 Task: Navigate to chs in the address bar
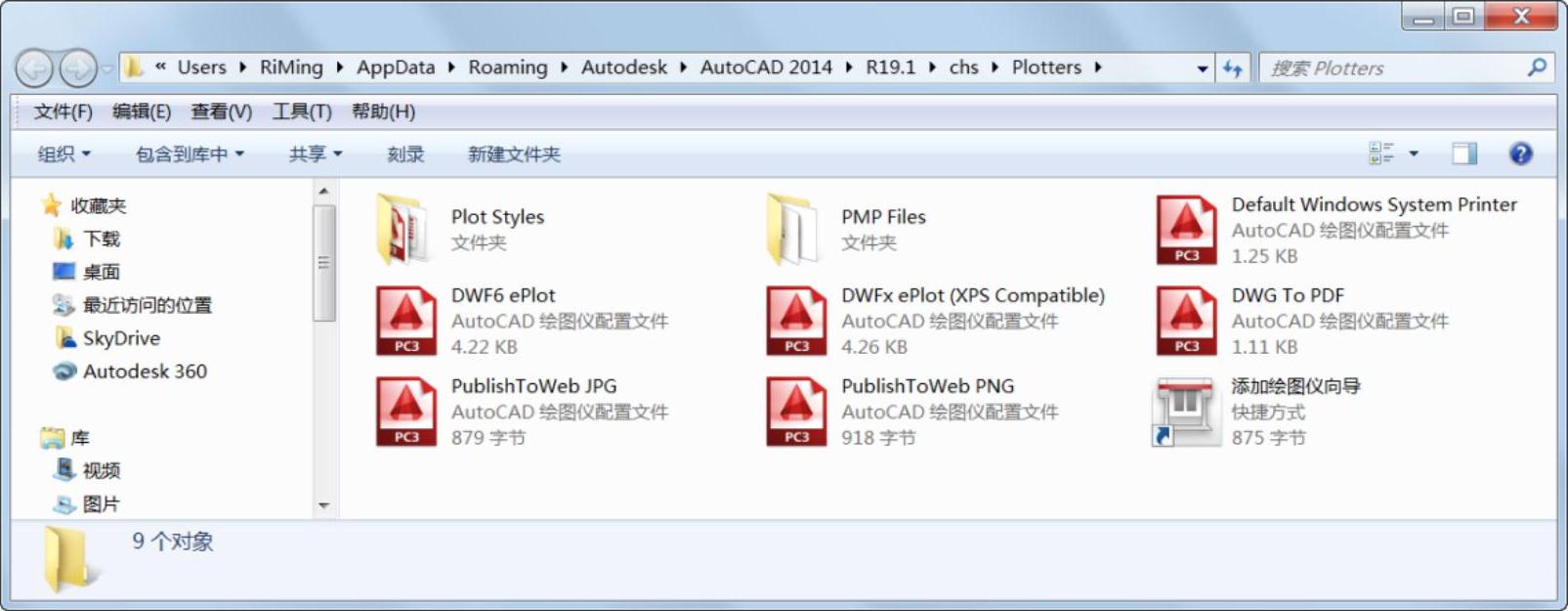point(963,67)
